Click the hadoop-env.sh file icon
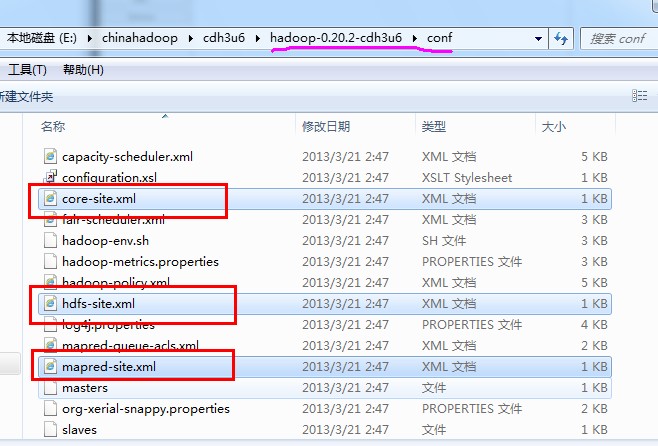This screenshot has height=446, width=658. click(x=50, y=240)
